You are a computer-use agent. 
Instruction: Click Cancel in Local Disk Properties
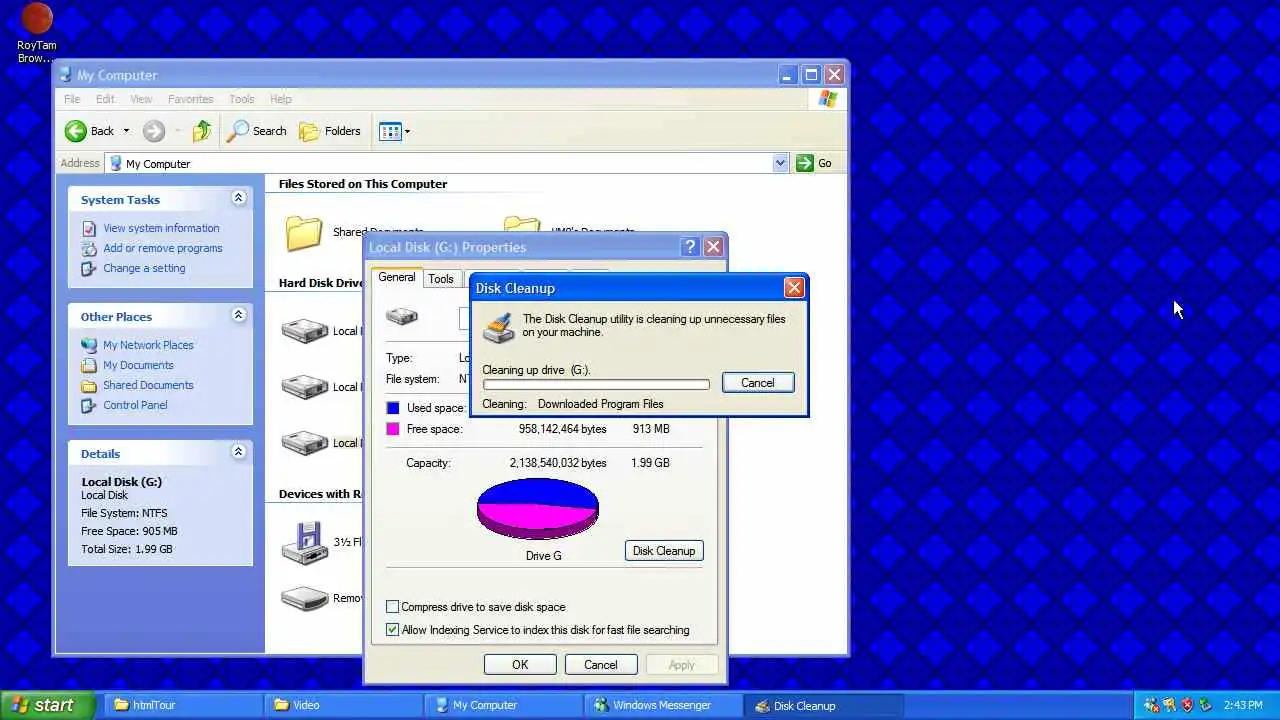(x=601, y=665)
